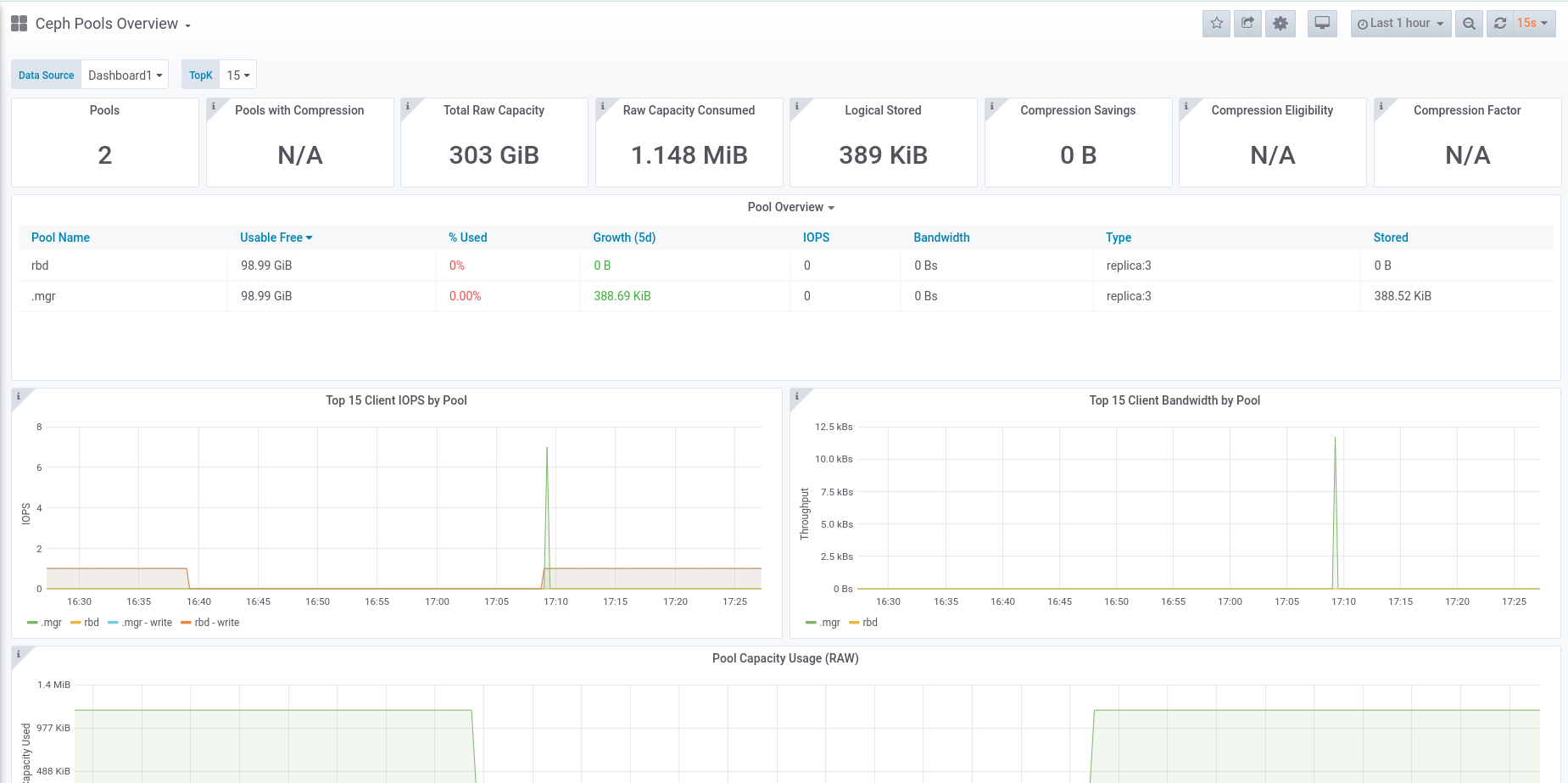Open the 15s refresh interval dropdown
This screenshot has width=1568, height=783.
coord(1534,24)
